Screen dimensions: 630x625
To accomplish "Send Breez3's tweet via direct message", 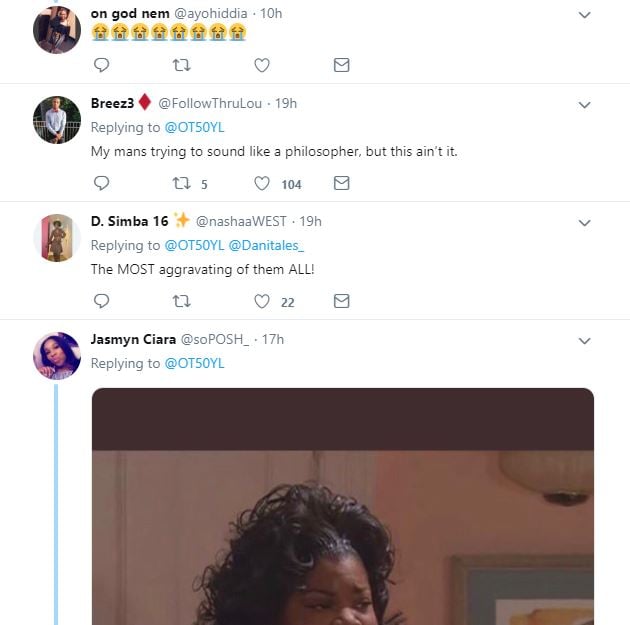I will tap(342, 183).
